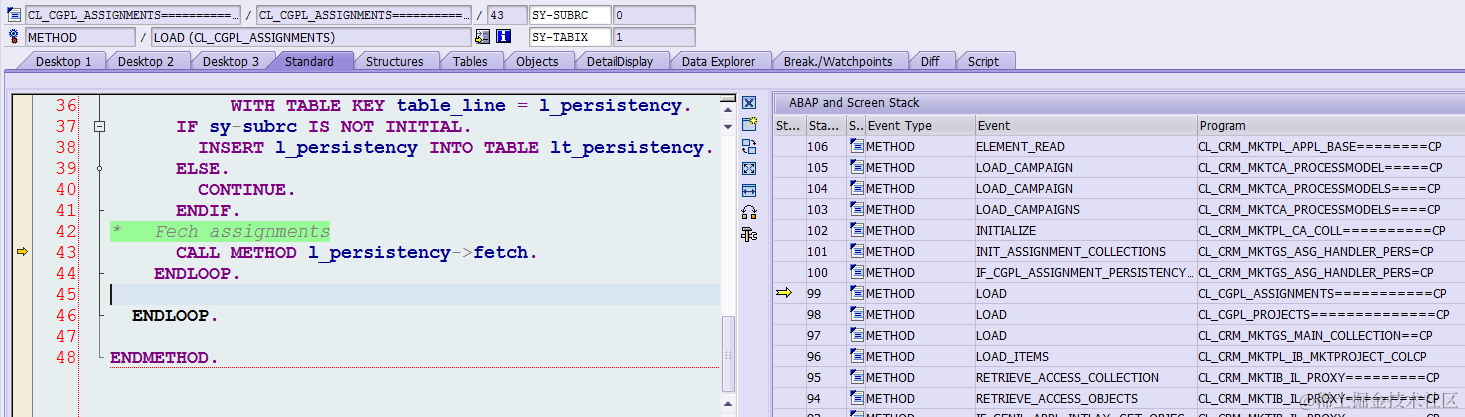Click the gear icon left of METHOD field
This screenshot has height=417, width=1465.
pos(14,37)
